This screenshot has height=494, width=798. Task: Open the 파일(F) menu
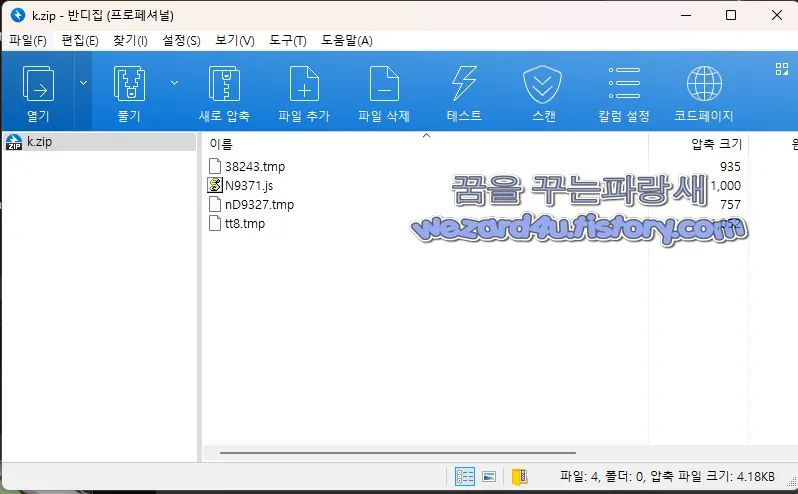[x=28, y=41]
